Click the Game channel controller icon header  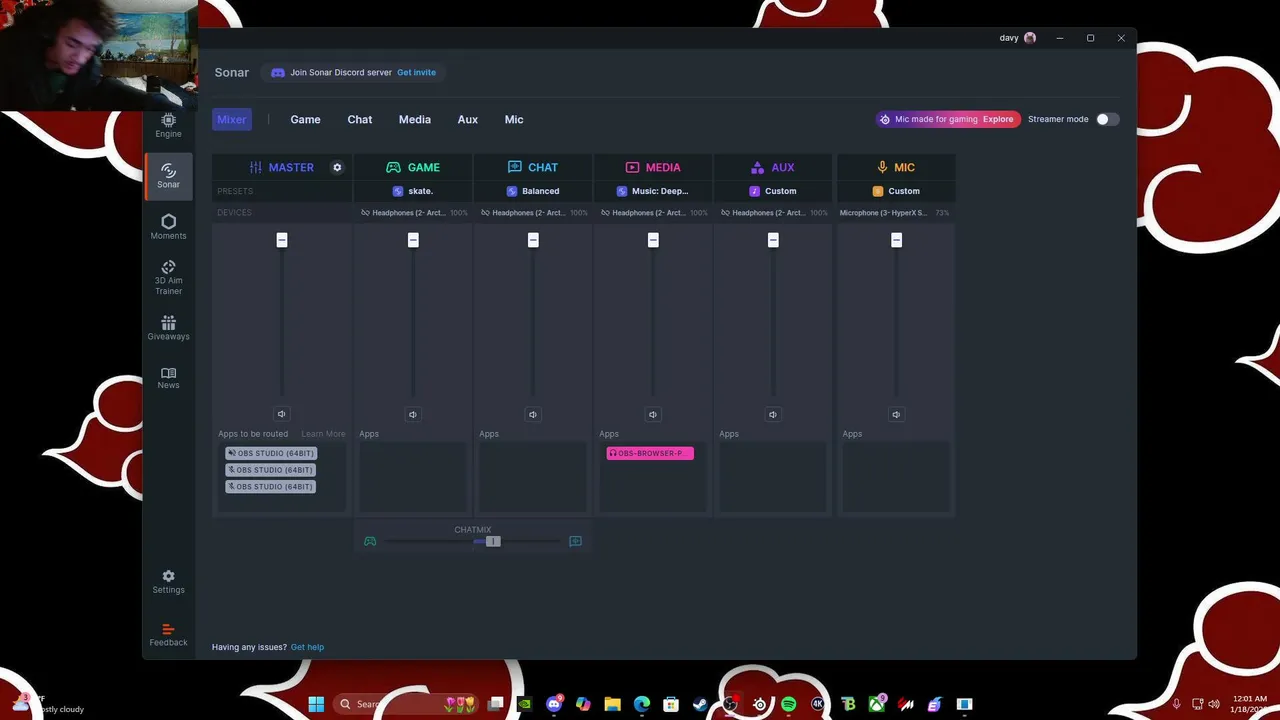point(393,167)
